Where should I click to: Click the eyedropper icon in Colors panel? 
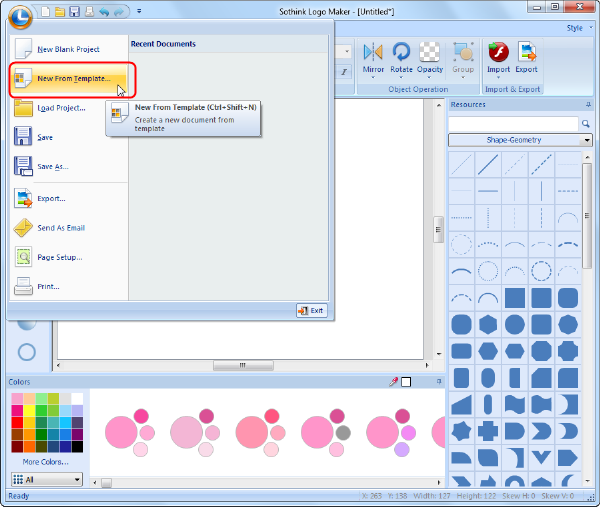(x=393, y=381)
